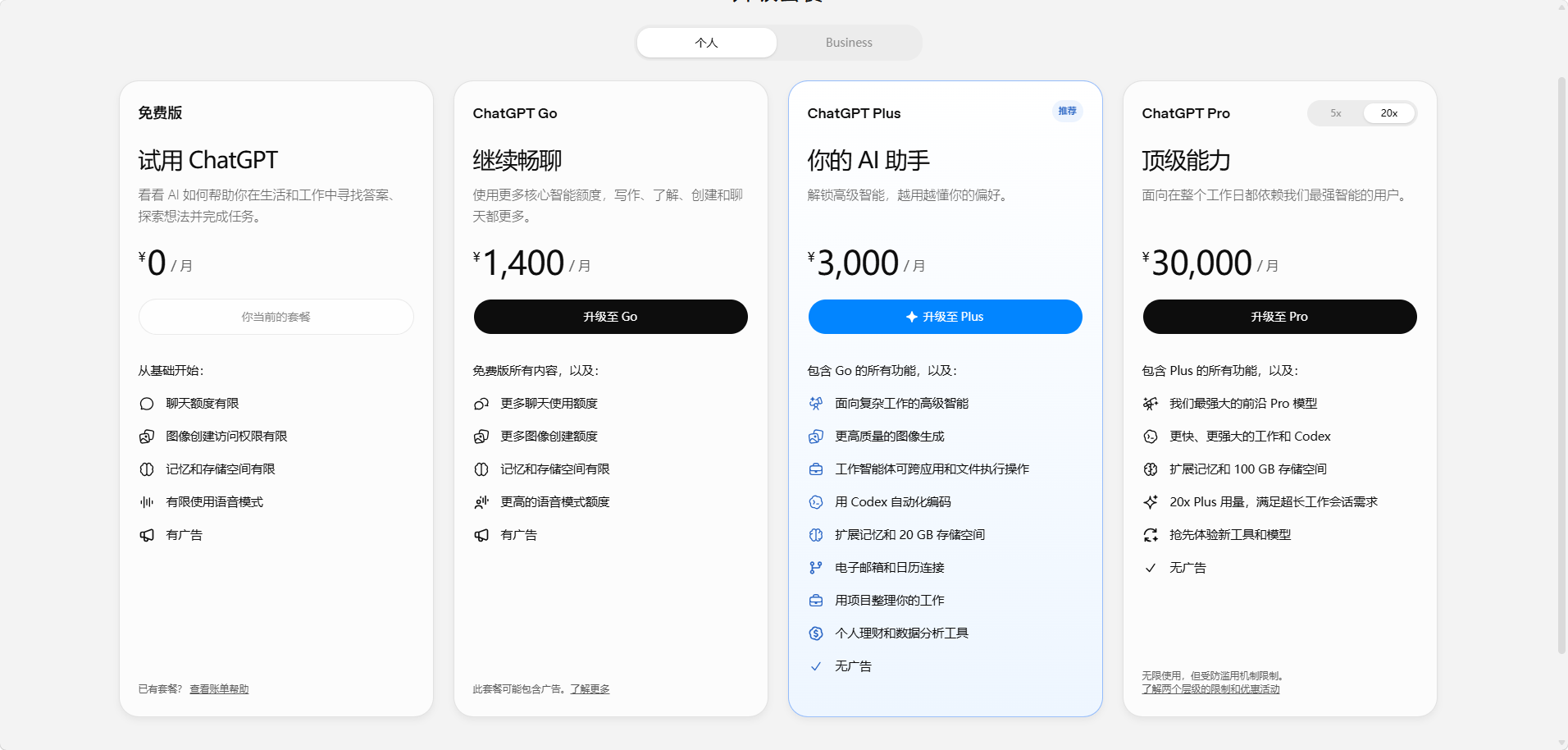Click connector icon beside 电子邮箱和日历连接
This screenshot has width=1568, height=750.
coord(816,568)
